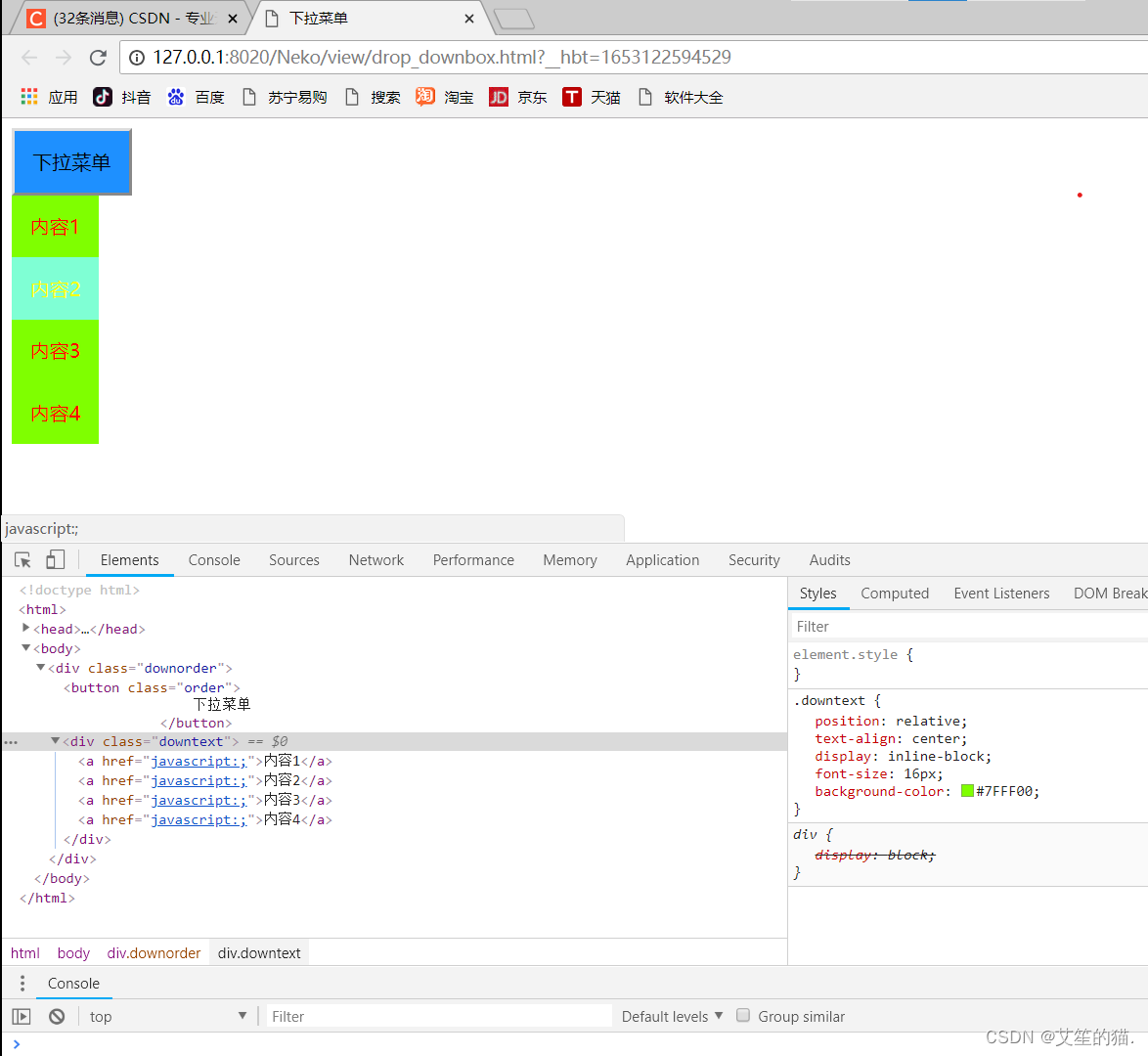Open the 应用 apps grid bookmark
Image resolution: width=1148 pixels, height=1056 pixels.
coord(49,97)
